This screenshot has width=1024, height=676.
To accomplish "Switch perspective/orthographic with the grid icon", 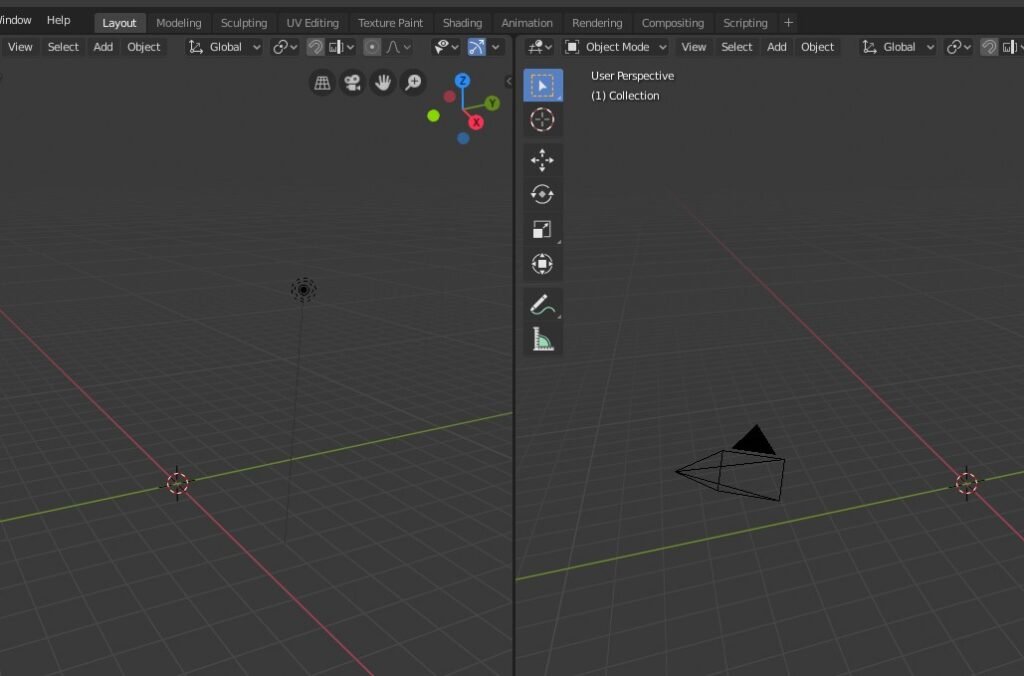I will pos(322,83).
